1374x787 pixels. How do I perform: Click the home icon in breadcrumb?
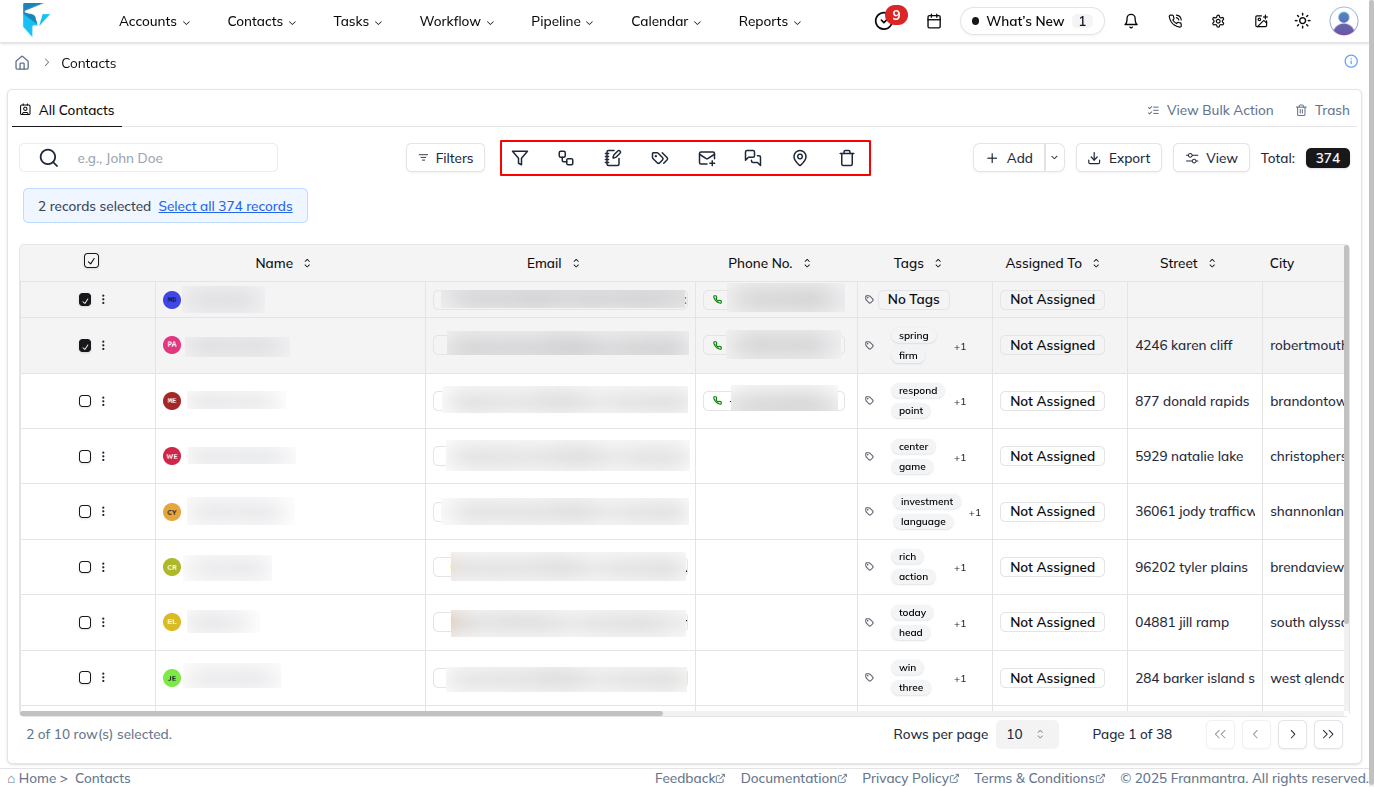pyautogui.click(x=22, y=63)
